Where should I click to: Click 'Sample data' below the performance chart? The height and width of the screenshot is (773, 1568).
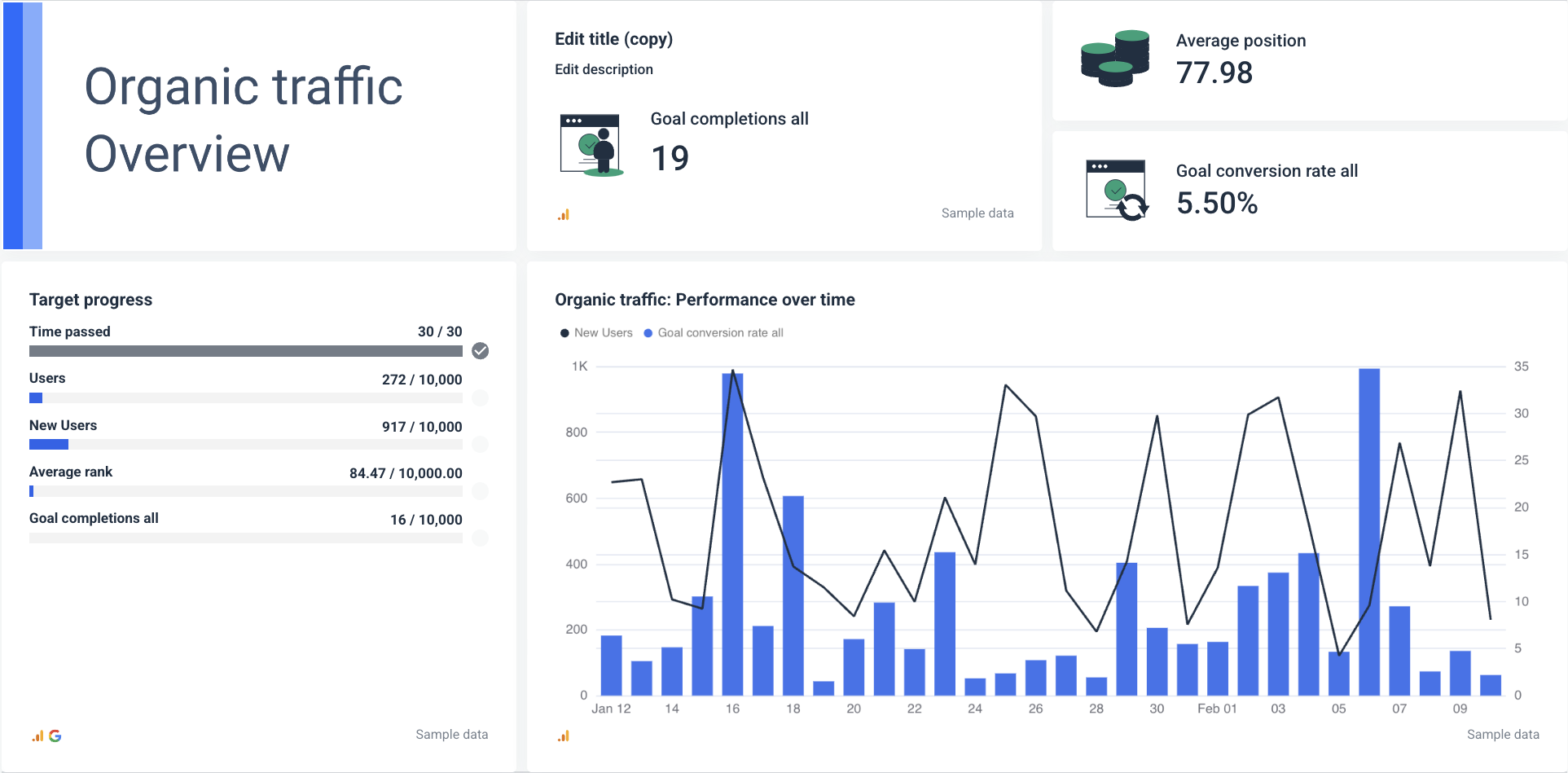[1503, 735]
